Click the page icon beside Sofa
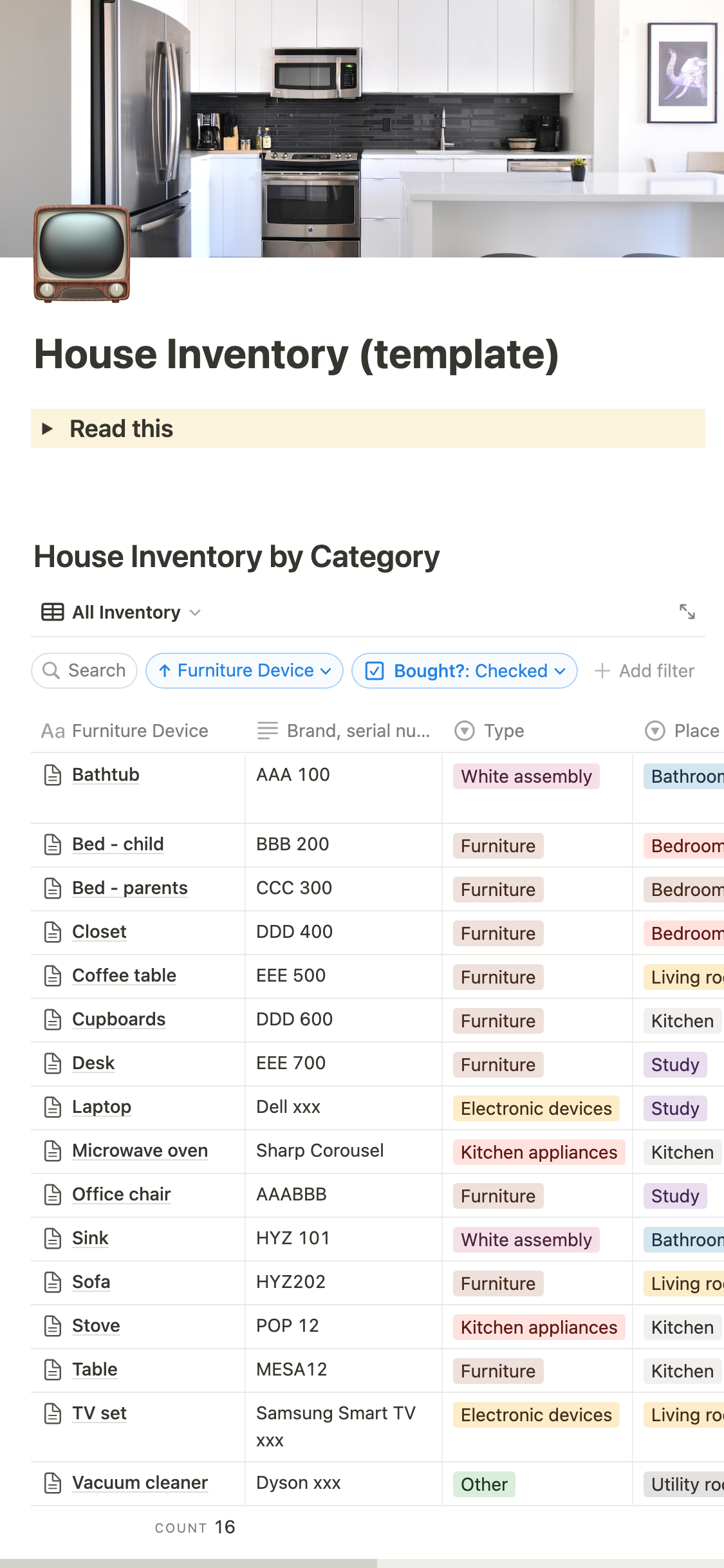The height and width of the screenshot is (1568, 724). click(53, 1282)
